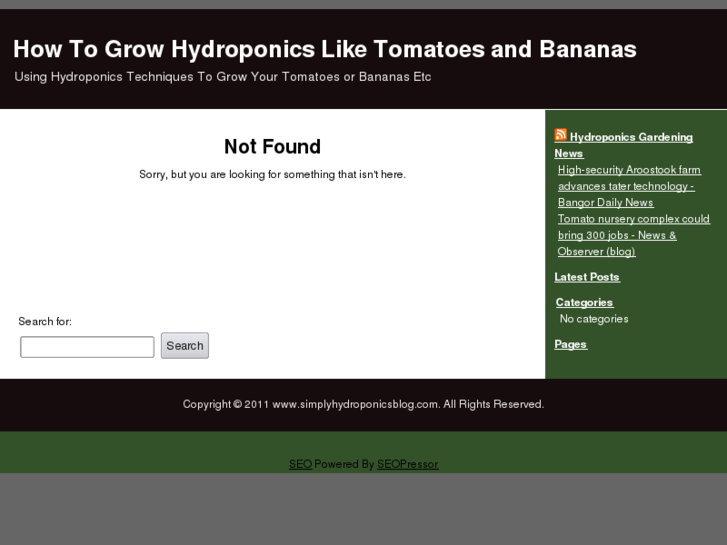Image resolution: width=727 pixels, height=545 pixels.
Task: Select the 'Not Found' heading text
Action: [x=272, y=147]
